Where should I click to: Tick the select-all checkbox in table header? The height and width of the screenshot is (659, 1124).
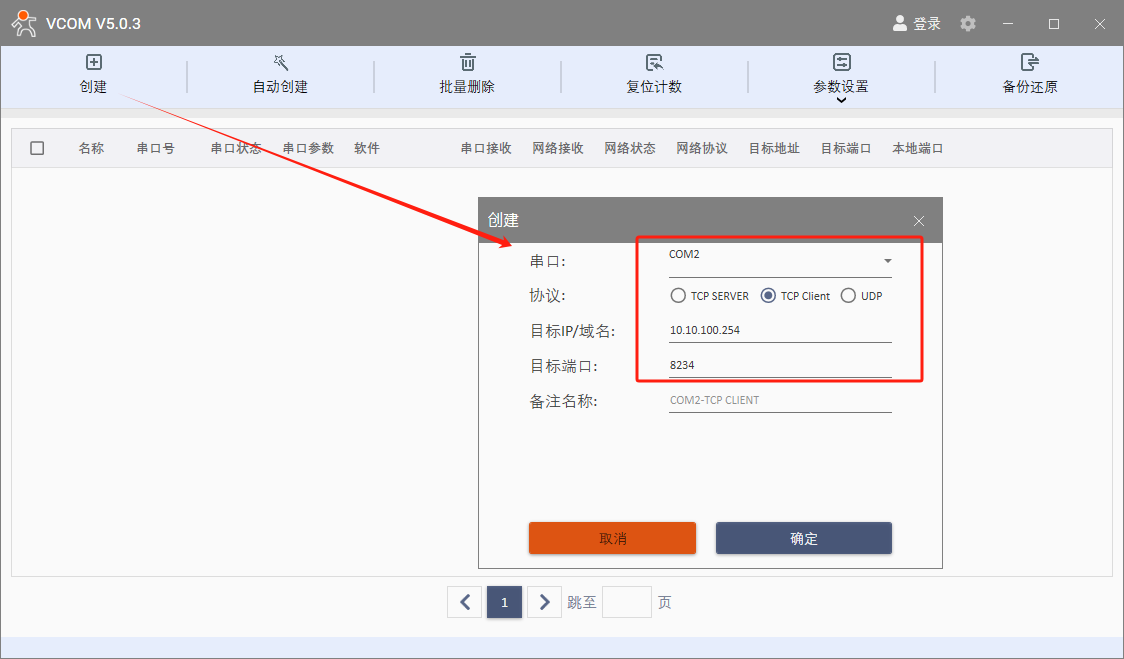point(37,148)
